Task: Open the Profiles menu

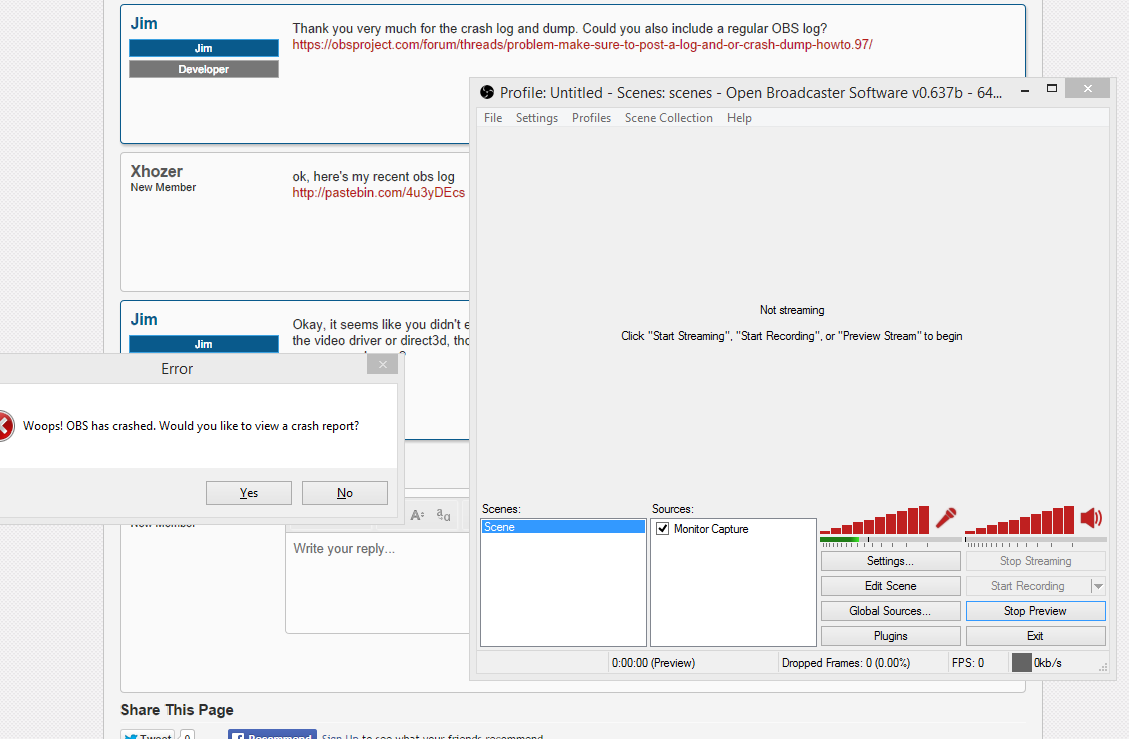Action: 591,117
